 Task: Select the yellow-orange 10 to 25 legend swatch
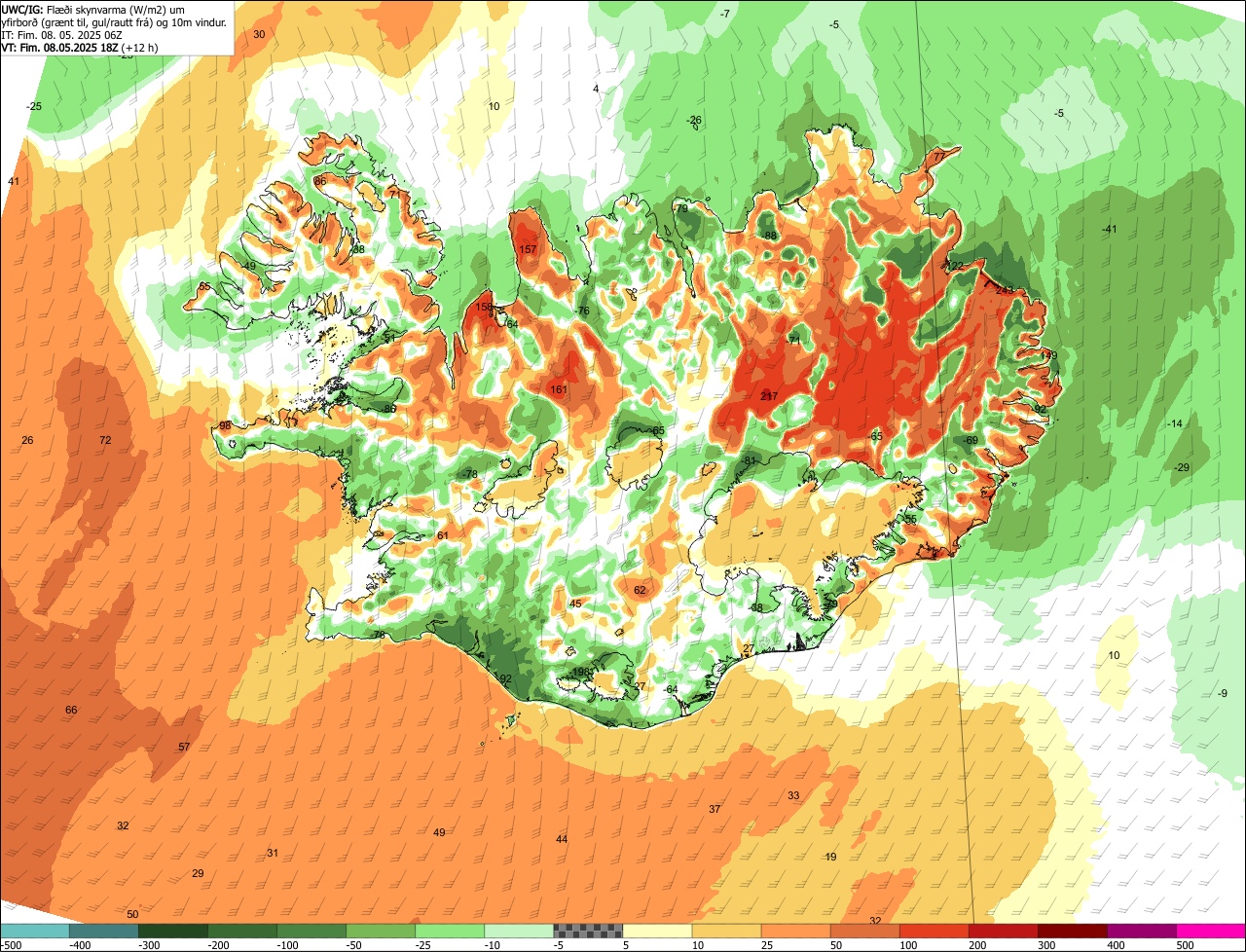click(x=726, y=931)
